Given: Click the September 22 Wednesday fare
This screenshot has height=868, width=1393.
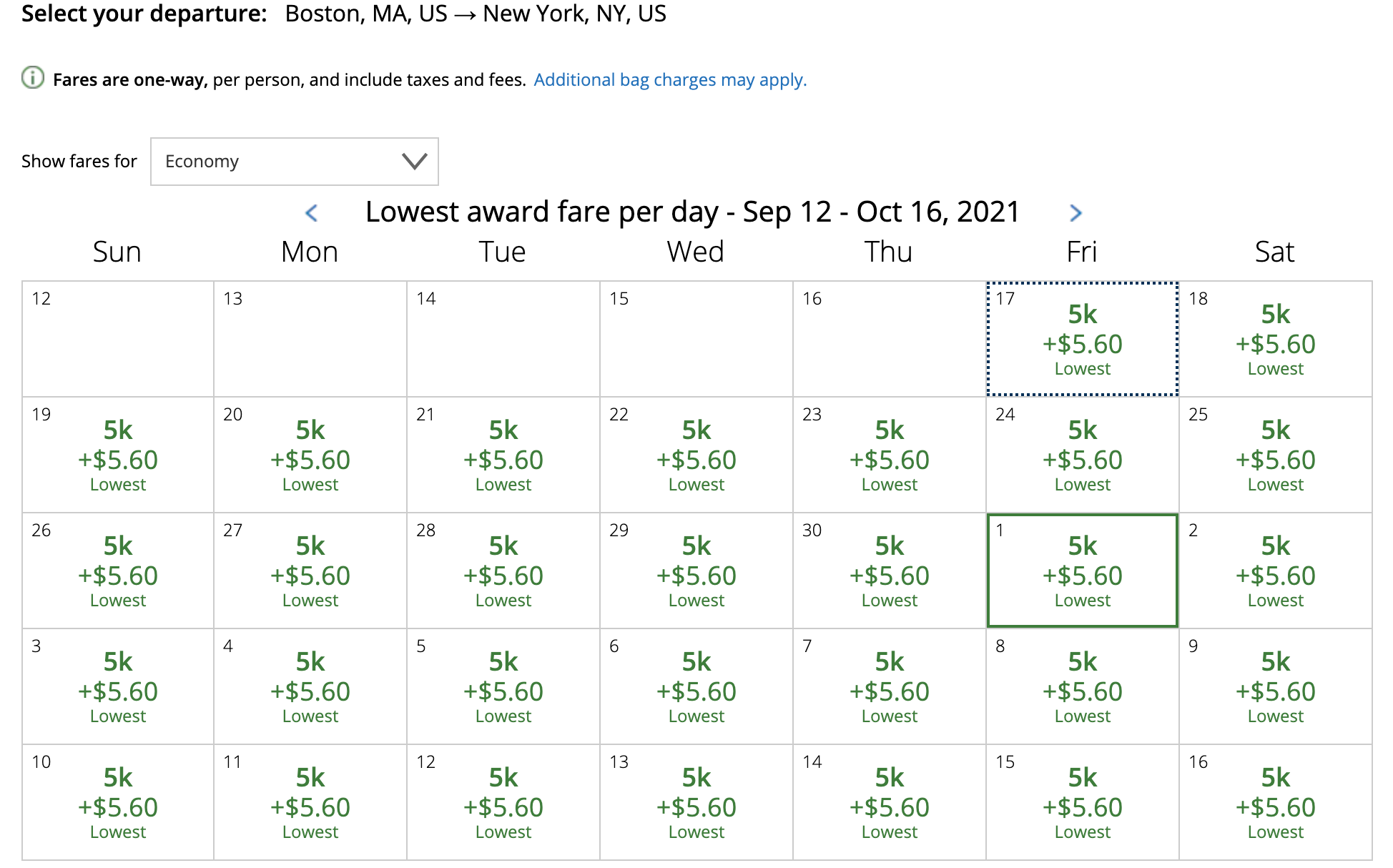Looking at the screenshot, I should (x=696, y=455).
